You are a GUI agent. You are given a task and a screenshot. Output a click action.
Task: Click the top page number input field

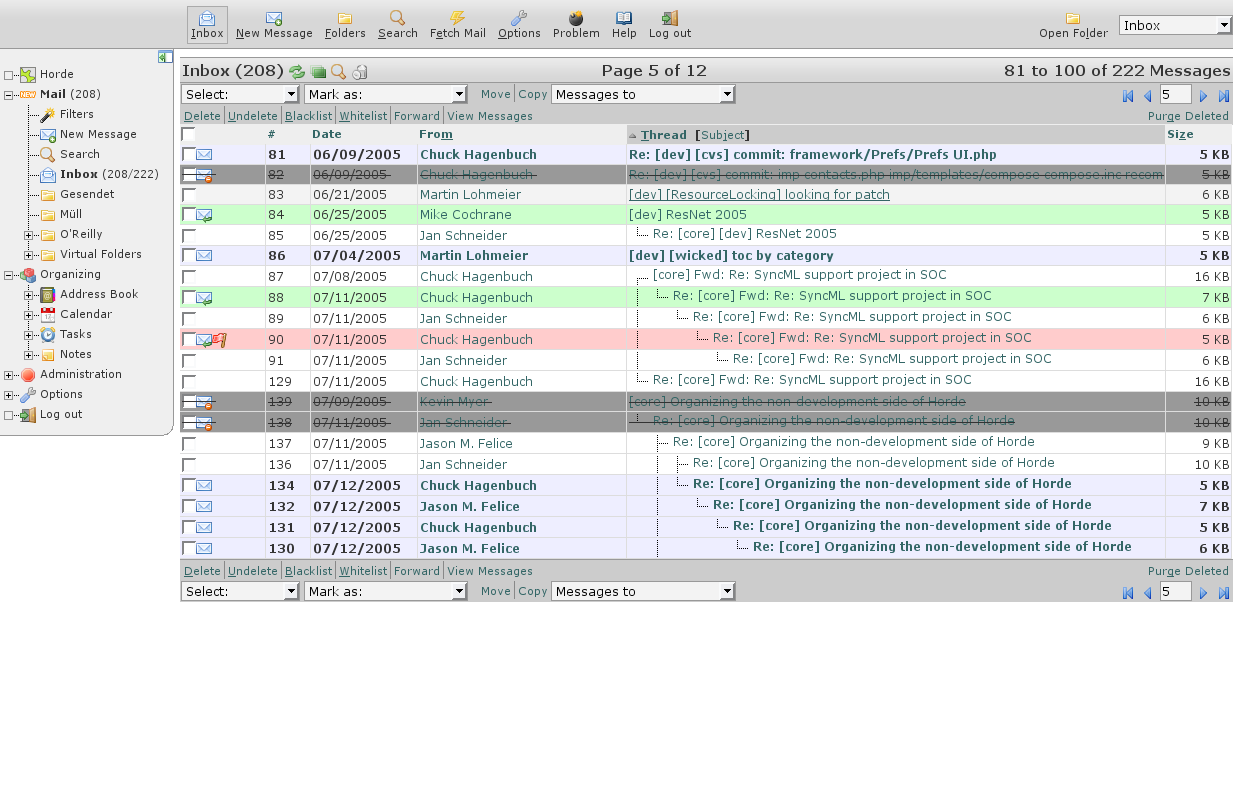(x=1176, y=95)
